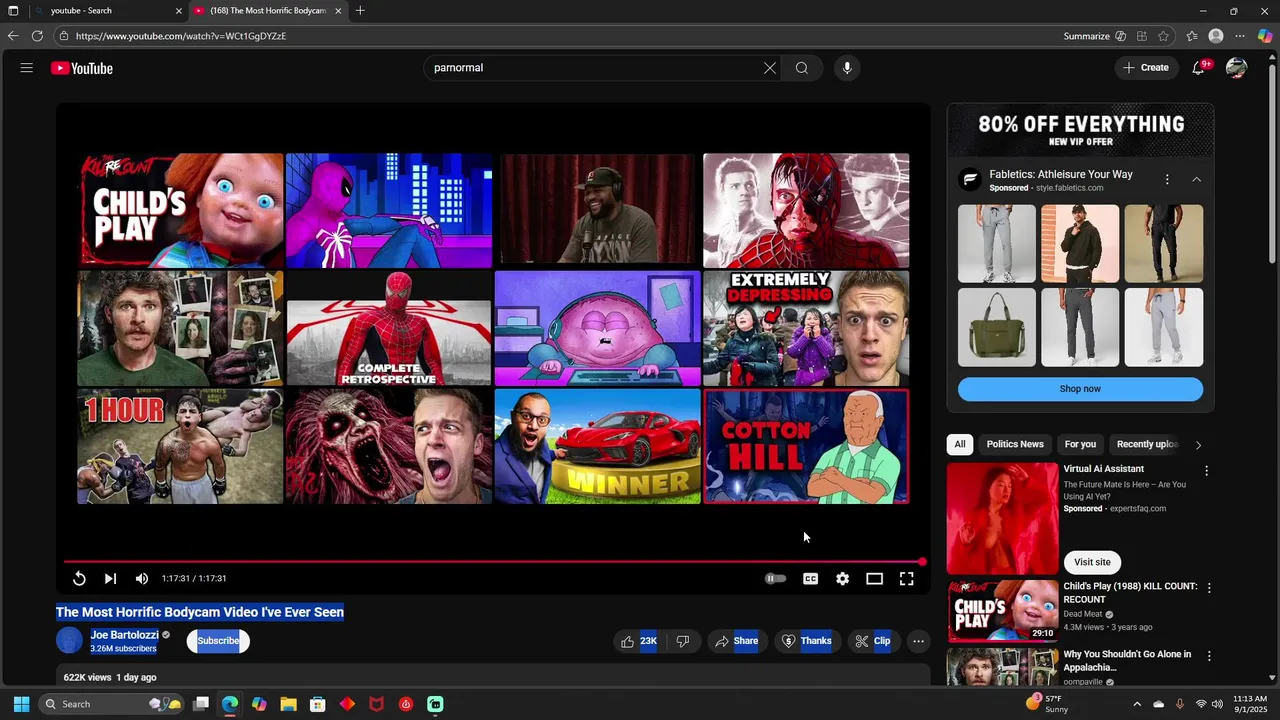Click the video progress bar

click(x=493, y=562)
